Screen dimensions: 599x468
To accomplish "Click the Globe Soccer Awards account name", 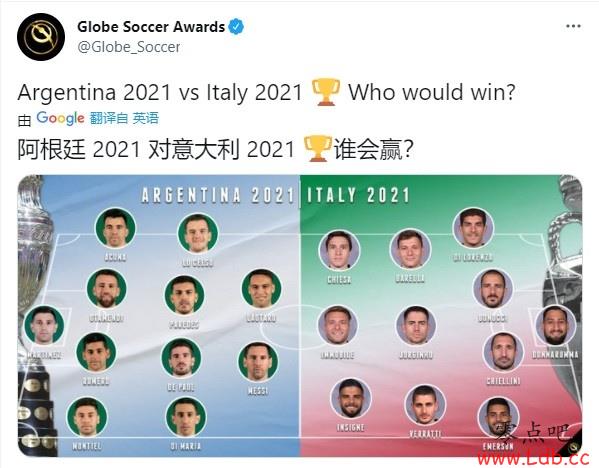I will click(151, 27).
